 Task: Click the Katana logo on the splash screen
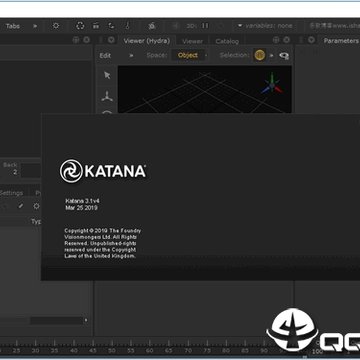103,171
